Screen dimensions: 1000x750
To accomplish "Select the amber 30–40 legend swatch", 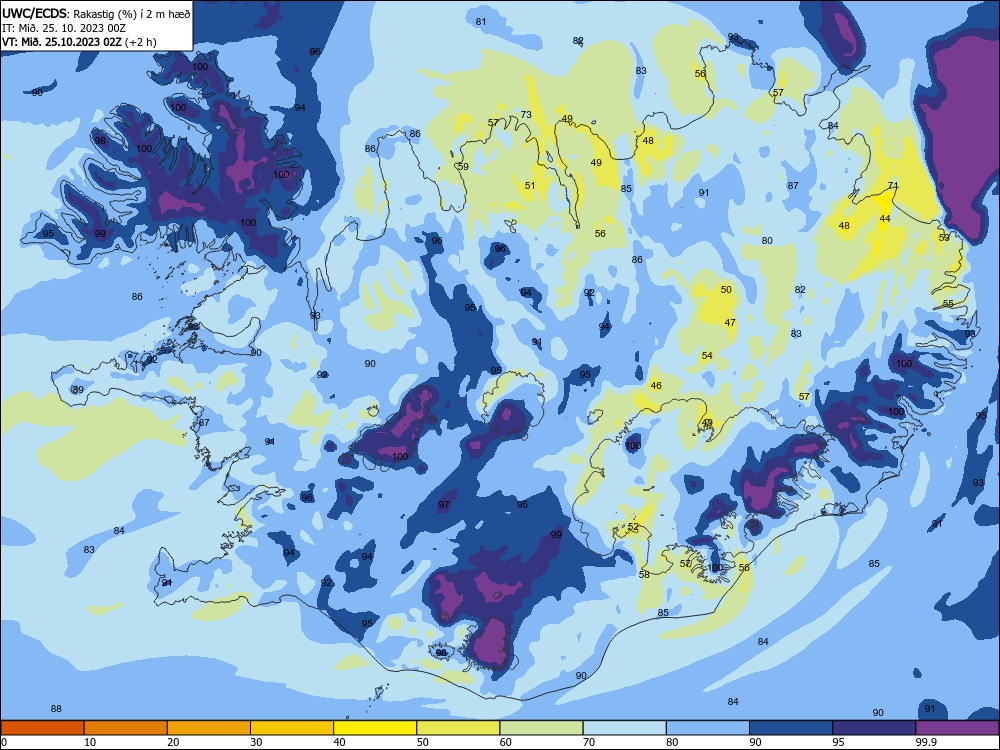I will coord(292,728).
